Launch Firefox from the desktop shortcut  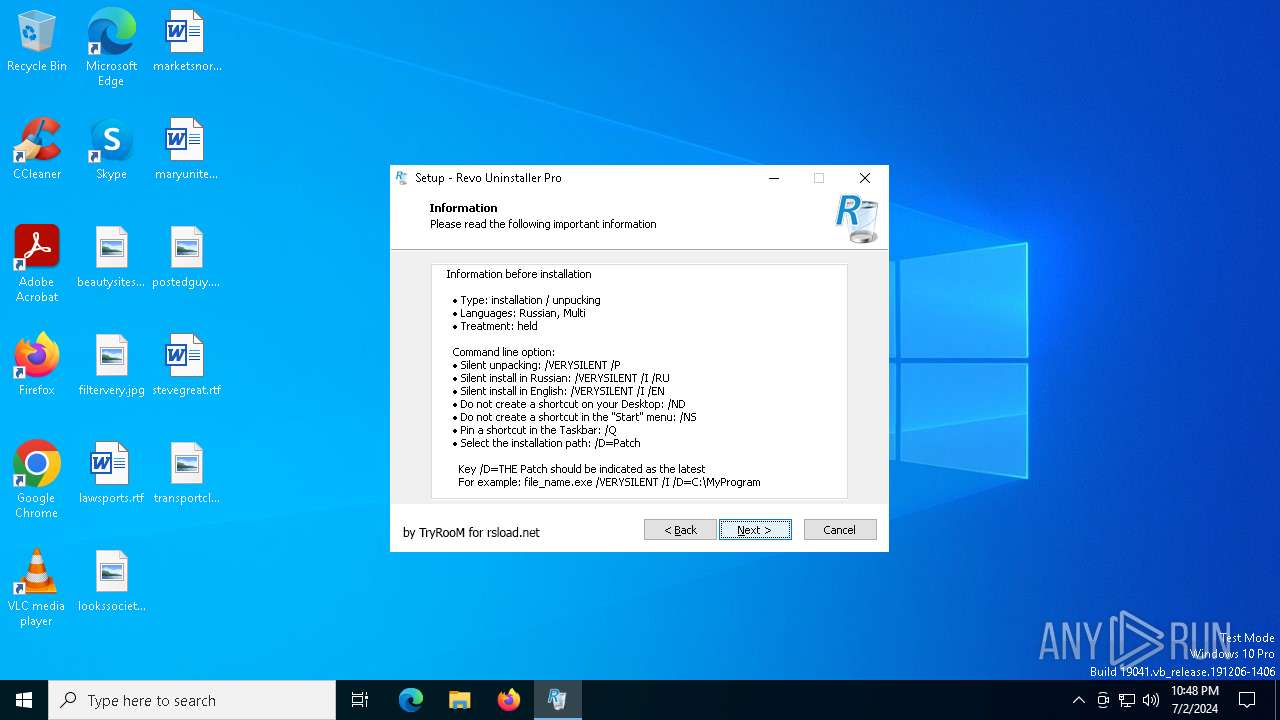pyautogui.click(x=37, y=365)
